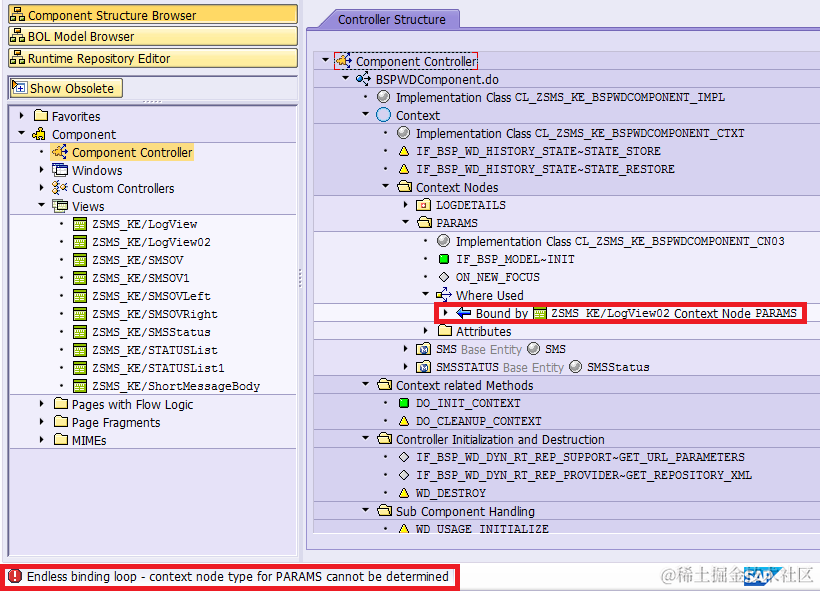820x591 pixels.
Task: Expand the Page Fragments arrow
Action: click(x=42, y=422)
